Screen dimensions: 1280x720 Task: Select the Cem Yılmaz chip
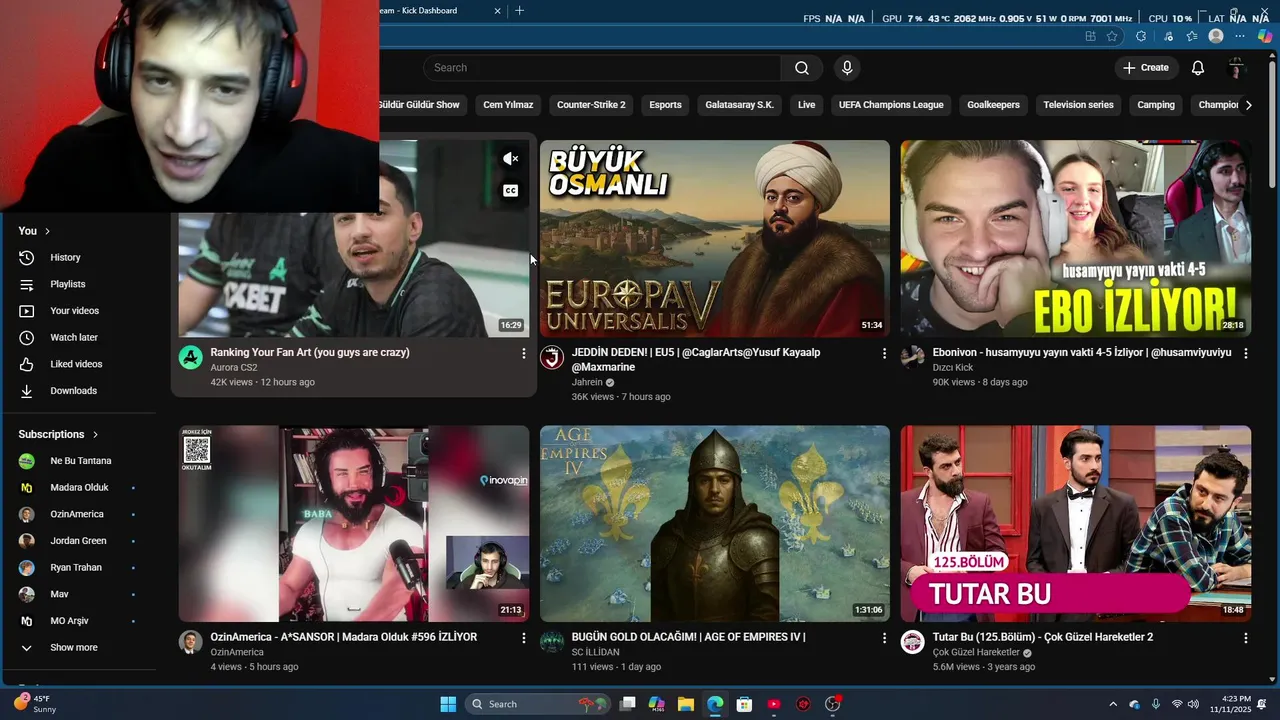pos(508,105)
